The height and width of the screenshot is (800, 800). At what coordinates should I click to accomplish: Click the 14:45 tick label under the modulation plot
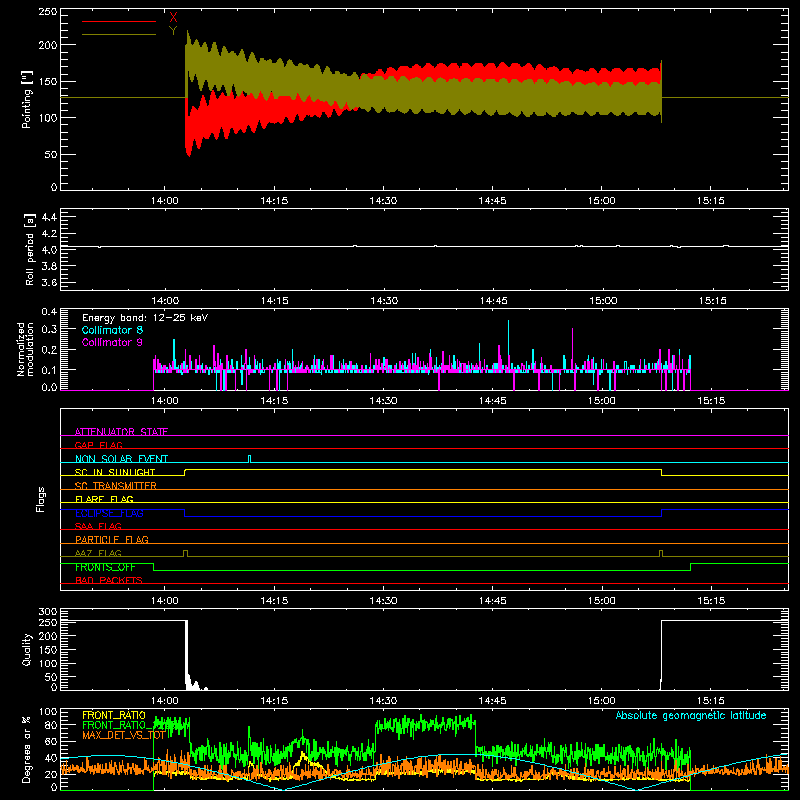[493, 401]
